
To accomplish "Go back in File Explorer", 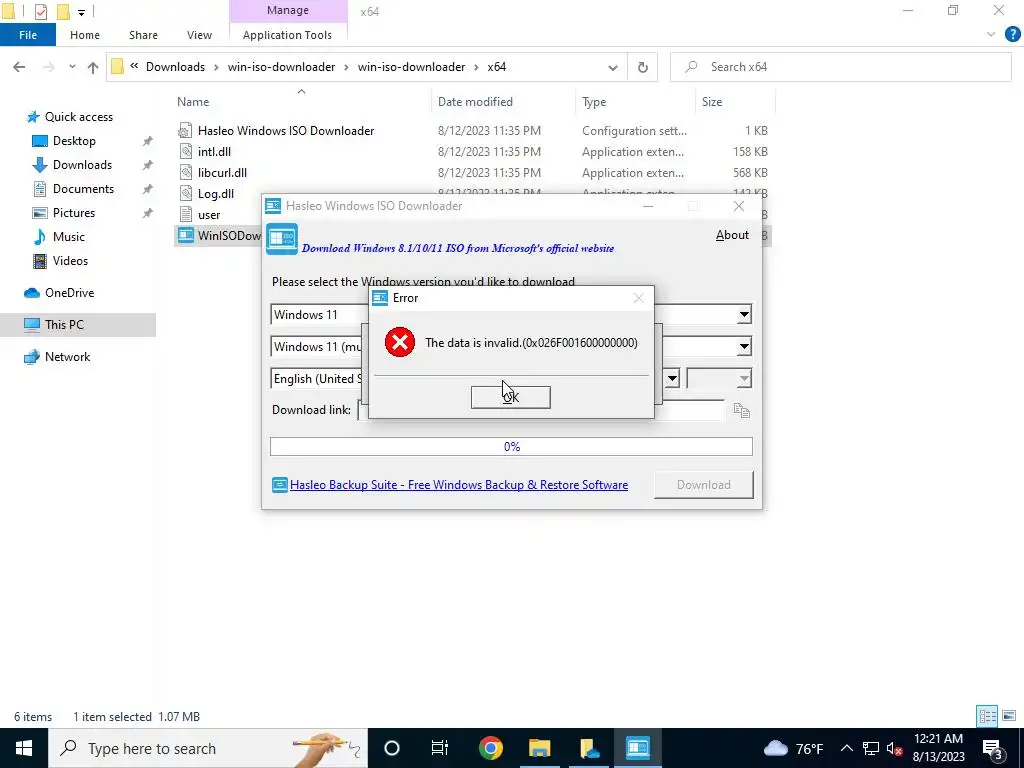I will pos(19,67).
